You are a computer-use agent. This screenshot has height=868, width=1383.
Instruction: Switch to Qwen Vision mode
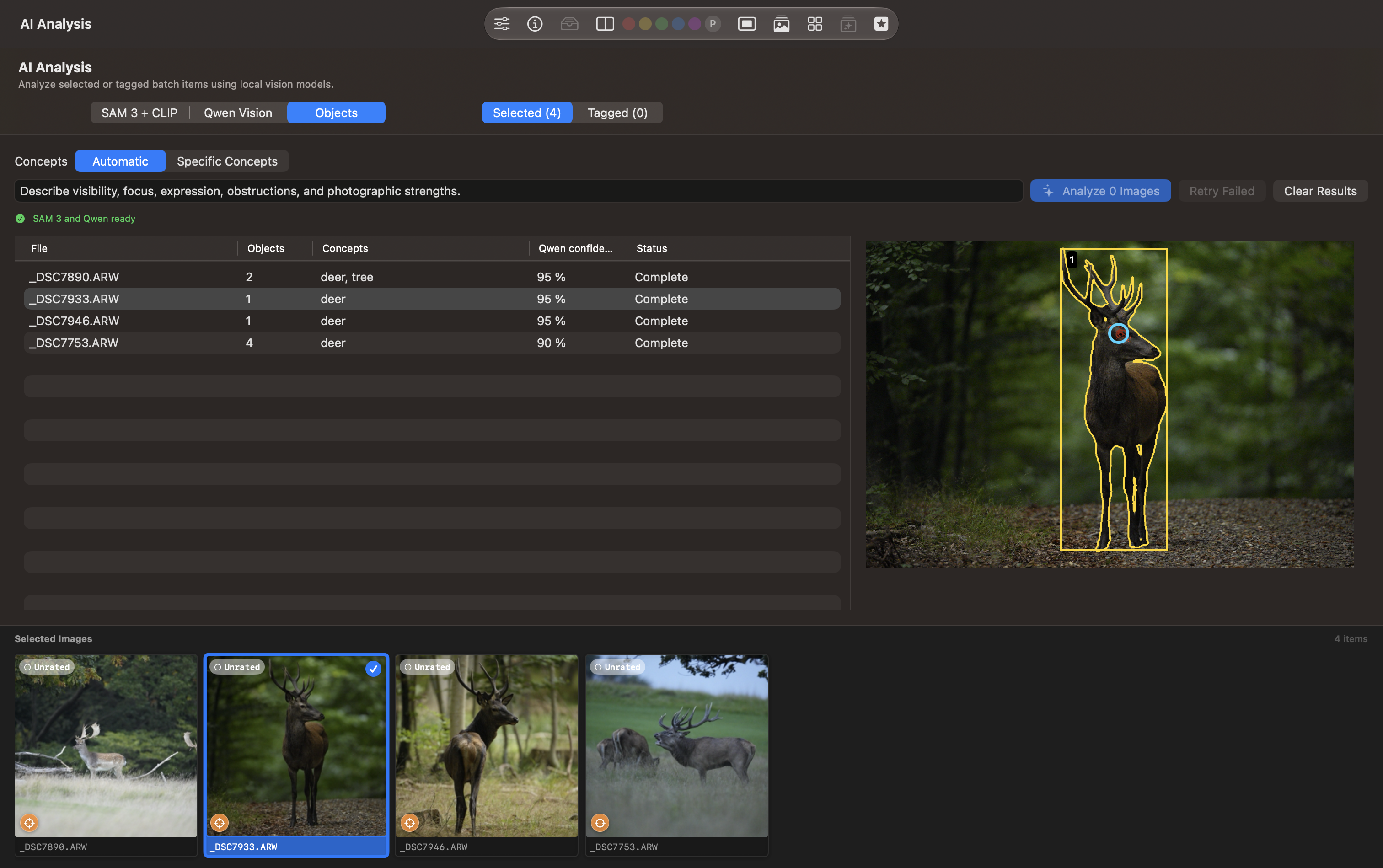pos(238,113)
